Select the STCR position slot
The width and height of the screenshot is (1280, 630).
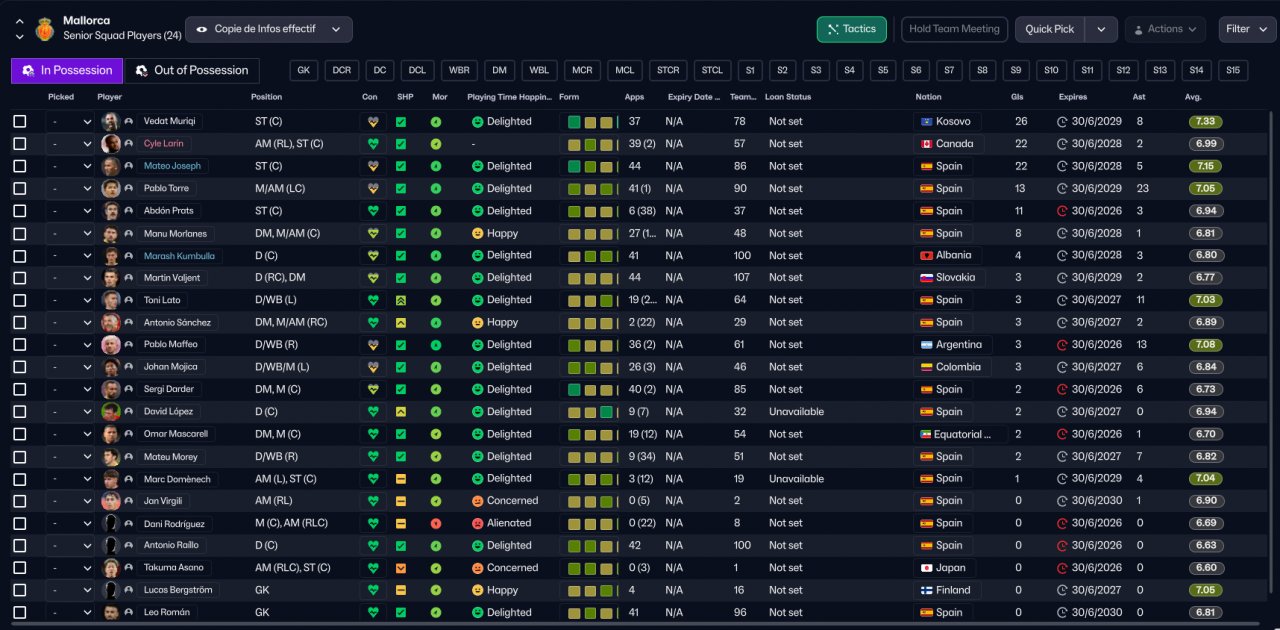point(668,70)
